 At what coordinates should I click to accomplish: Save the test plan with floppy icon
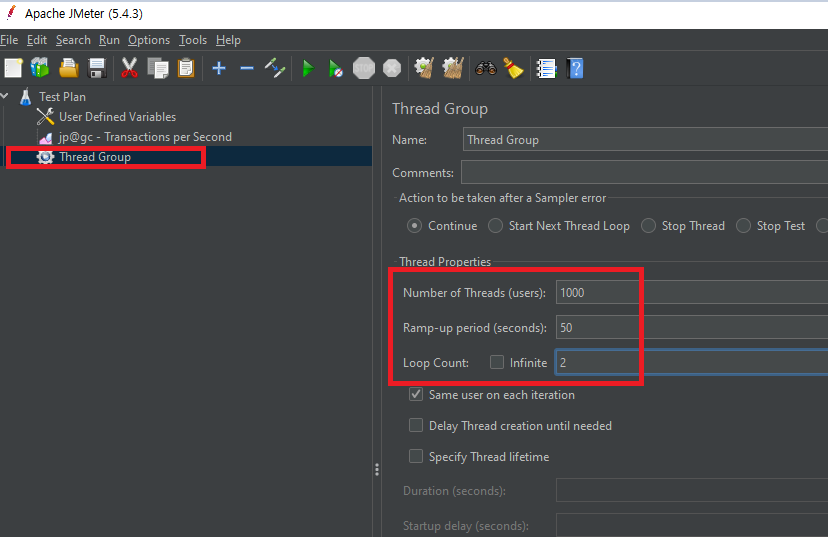(97, 68)
